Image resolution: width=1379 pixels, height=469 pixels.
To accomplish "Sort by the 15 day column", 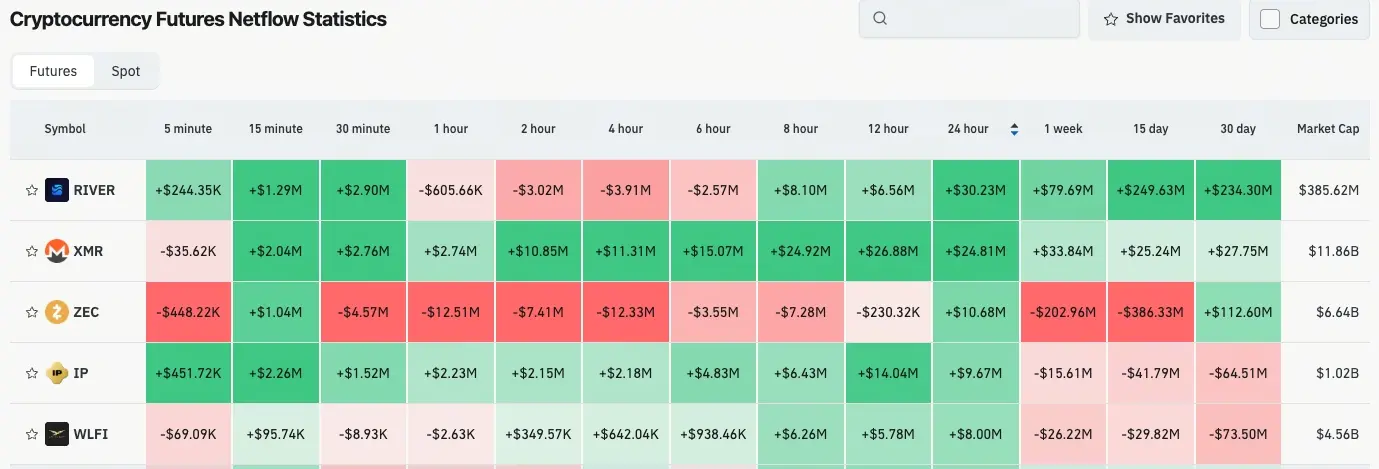I will click(x=1151, y=129).
